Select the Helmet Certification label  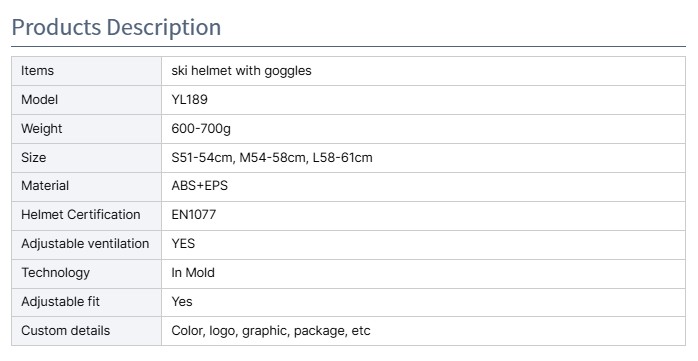81,215
